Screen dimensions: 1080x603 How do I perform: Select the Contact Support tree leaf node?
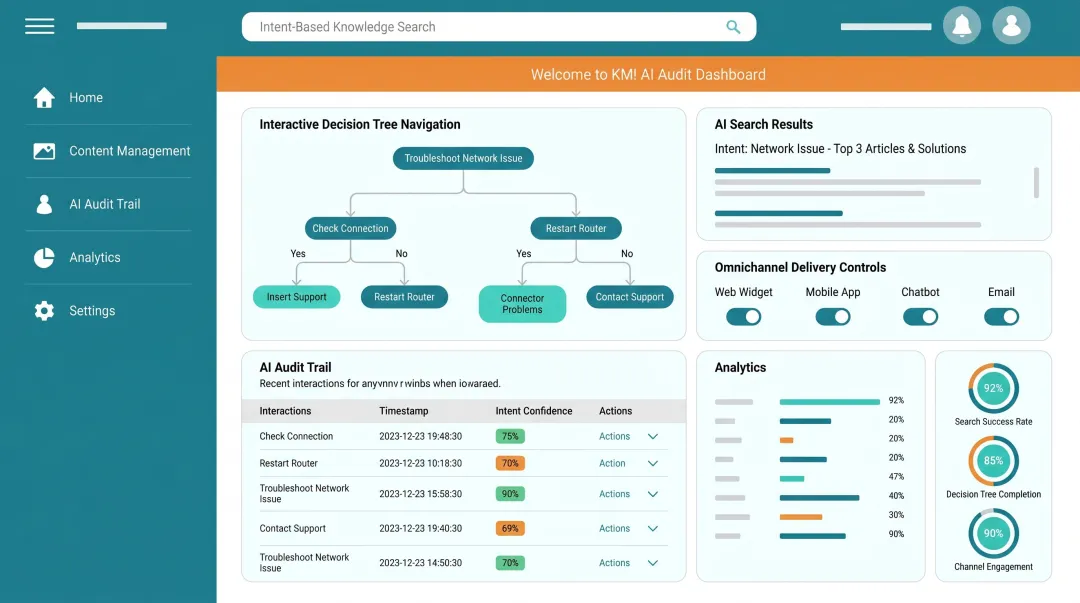click(x=630, y=297)
